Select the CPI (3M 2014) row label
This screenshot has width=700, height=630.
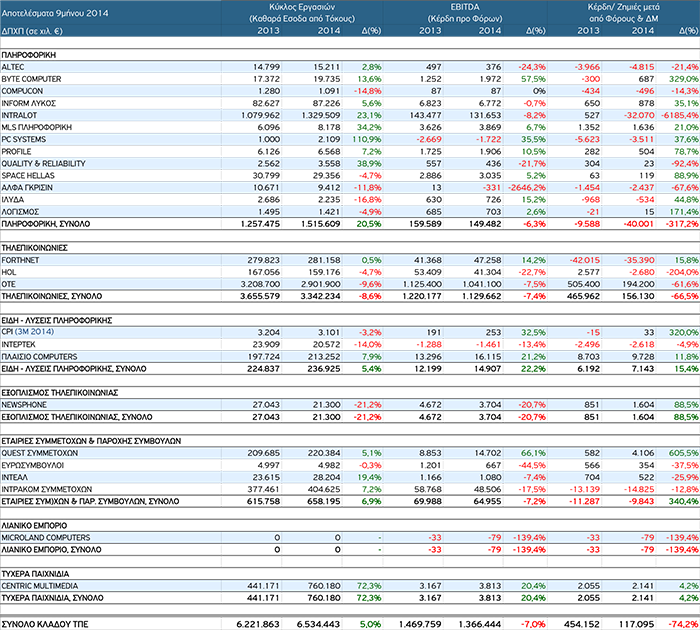coord(28,332)
